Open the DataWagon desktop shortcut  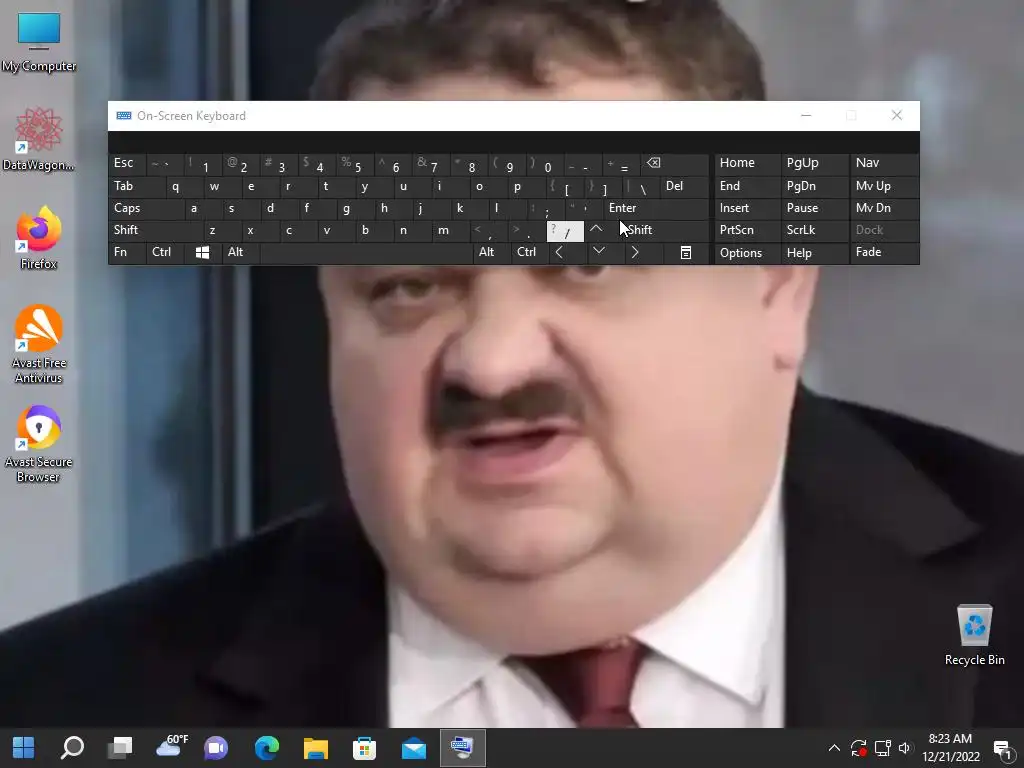[x=39, y=140]
